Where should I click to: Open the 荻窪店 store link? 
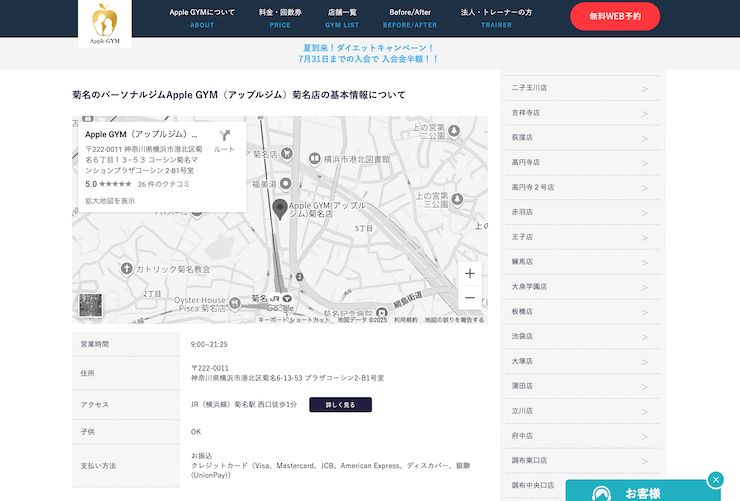tap(583, 138)
